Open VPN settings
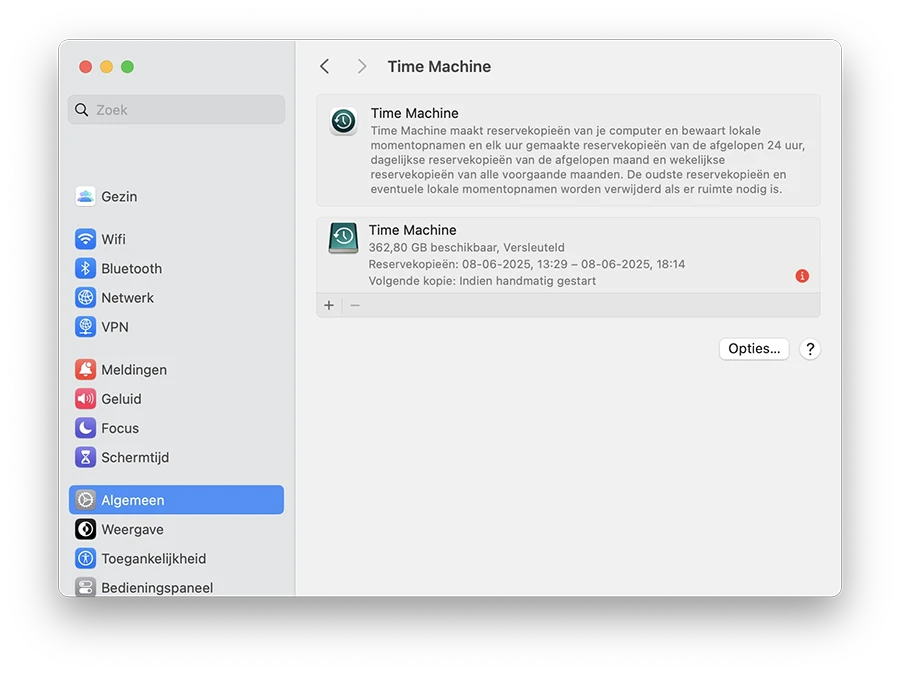900x674 pixels. (x=84, y=327)
